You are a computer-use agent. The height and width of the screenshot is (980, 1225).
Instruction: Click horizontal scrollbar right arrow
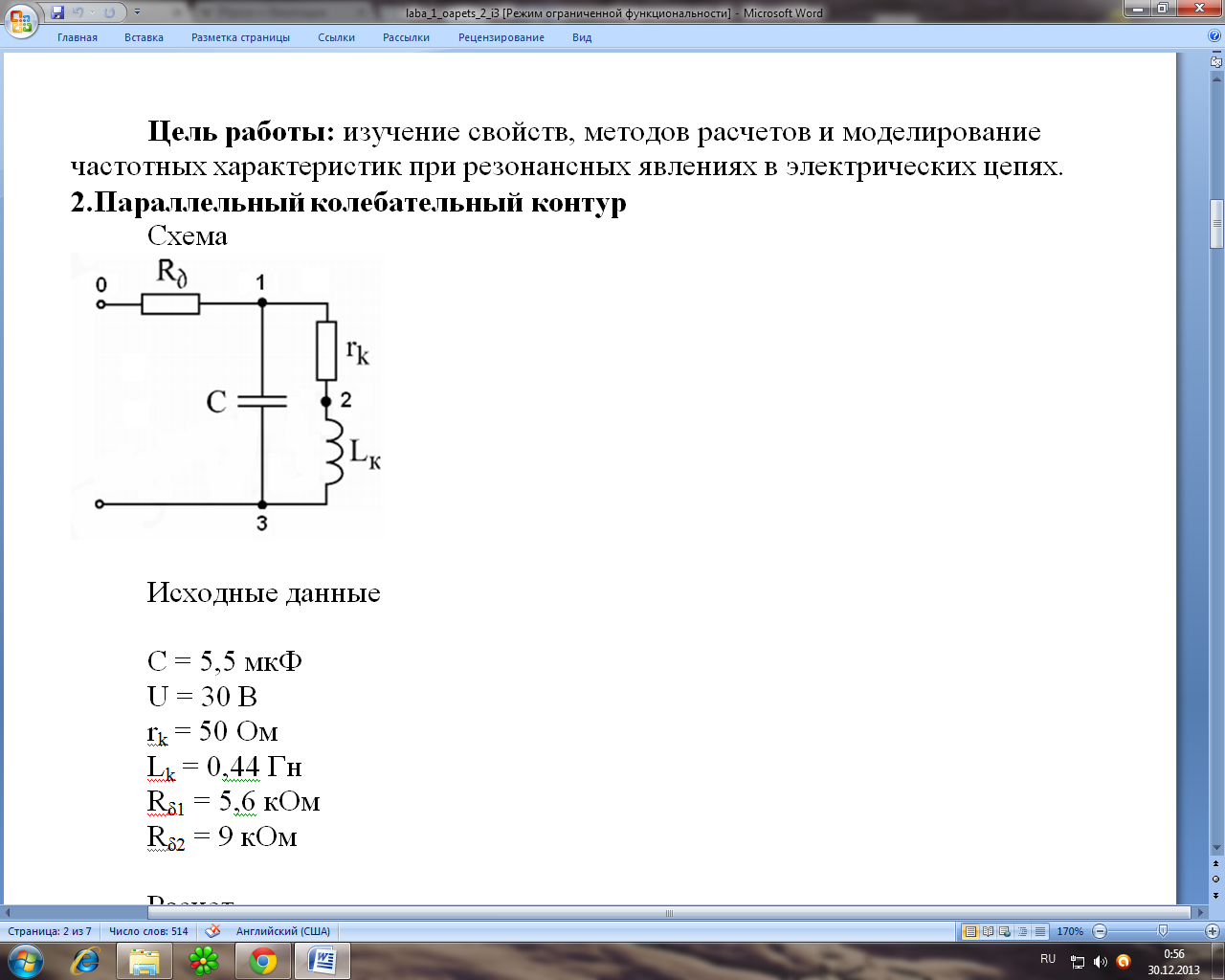tap(1200, 913)
